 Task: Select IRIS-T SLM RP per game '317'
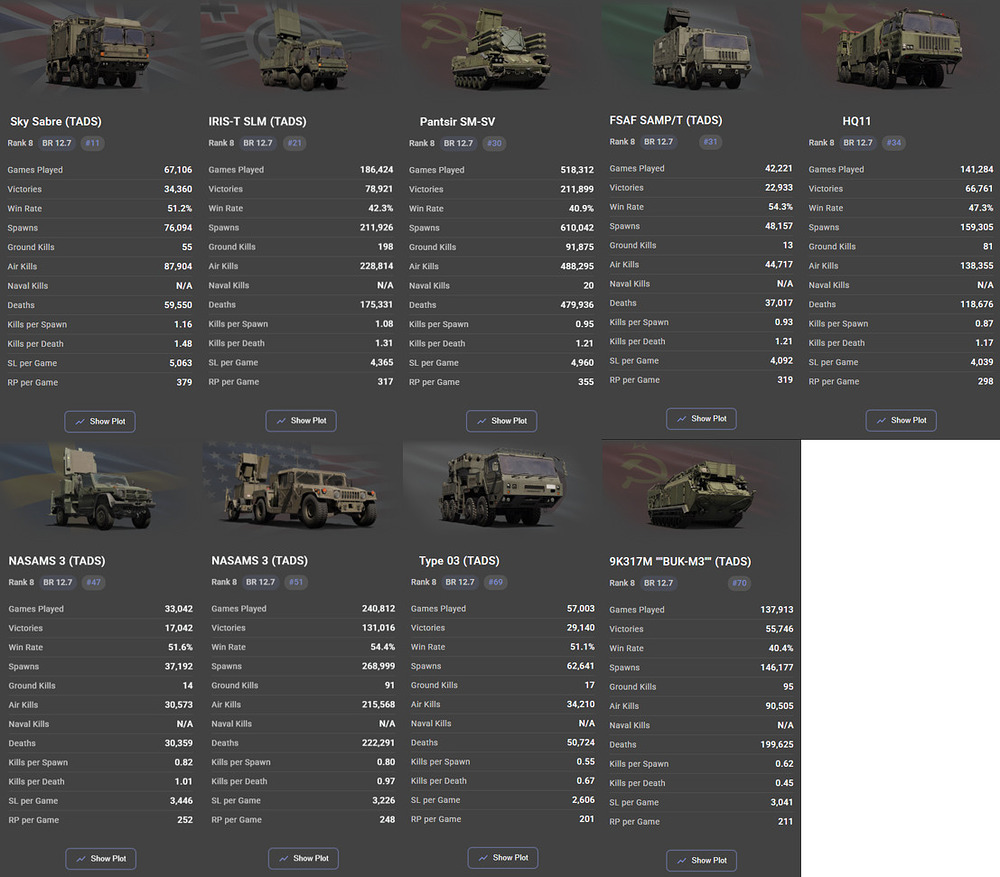coord(385,381)
